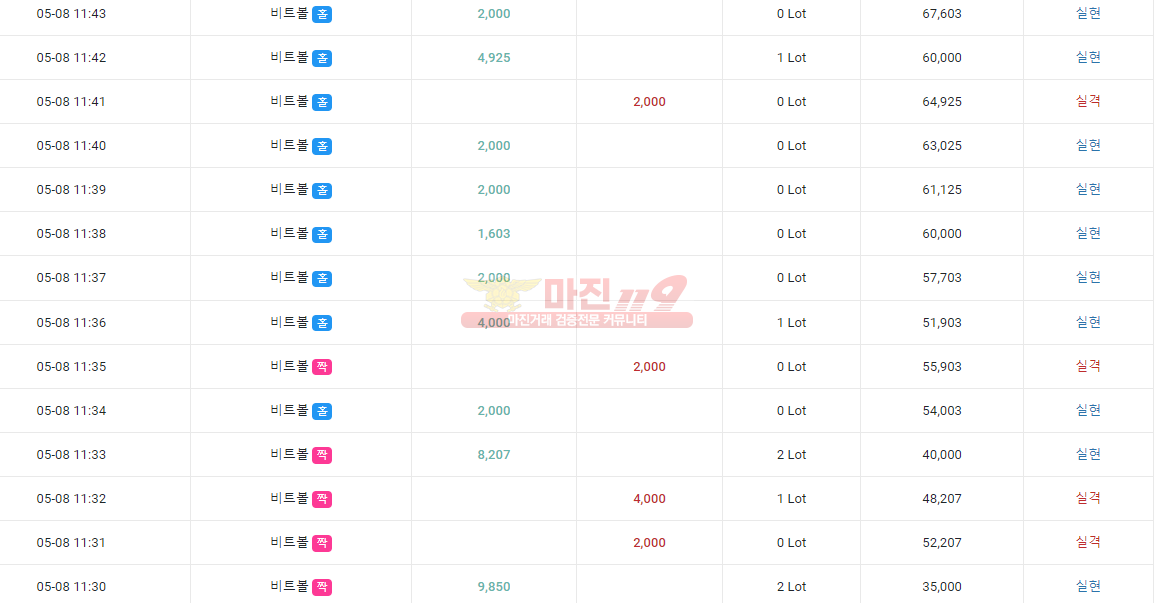Click the red 4,000 loss in the 11:32 row

coord(649,499)
